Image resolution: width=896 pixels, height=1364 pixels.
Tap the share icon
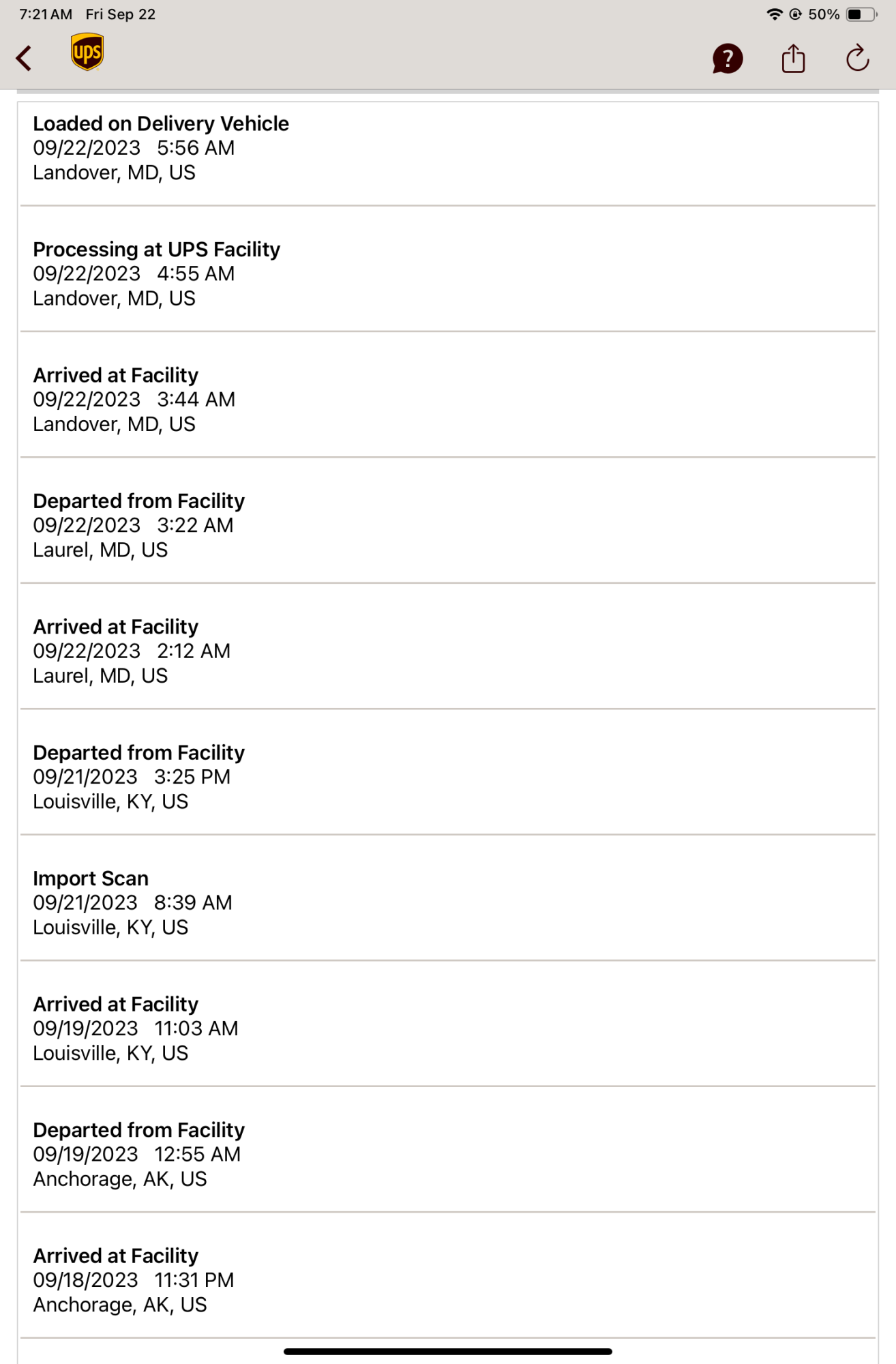point(793,58)
